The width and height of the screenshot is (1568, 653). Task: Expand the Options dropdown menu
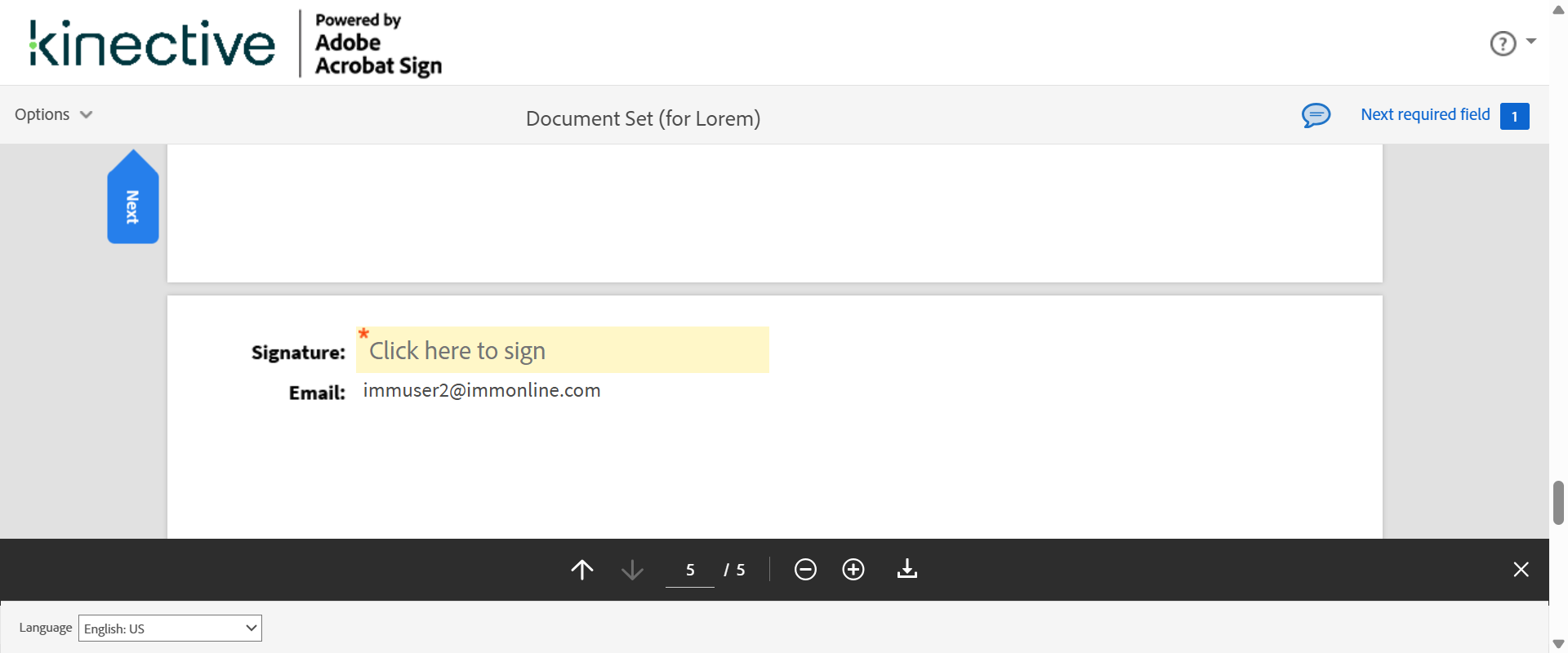point(53,114)
